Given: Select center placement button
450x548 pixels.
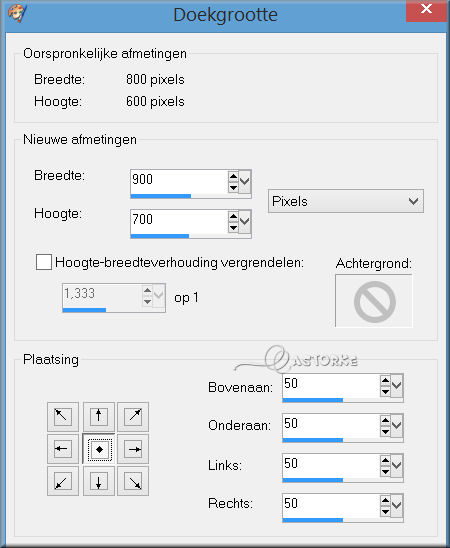Looking at the screenshot, I should (x=99, y=449).
